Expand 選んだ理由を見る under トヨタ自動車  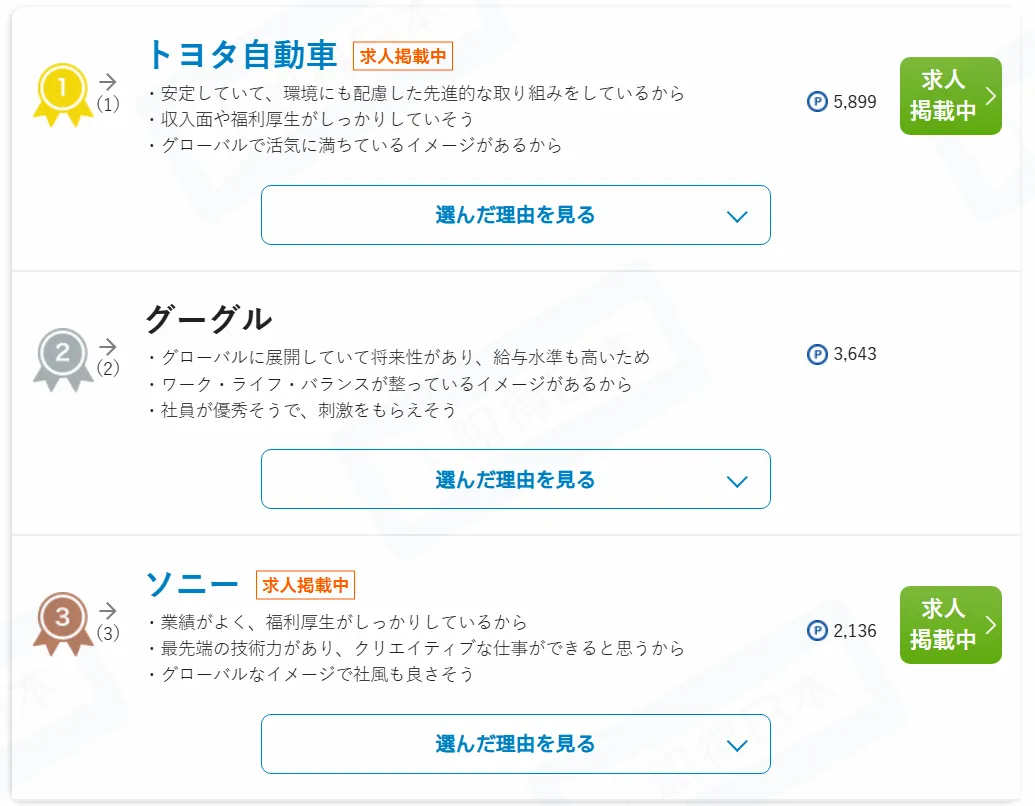point(515,215)
